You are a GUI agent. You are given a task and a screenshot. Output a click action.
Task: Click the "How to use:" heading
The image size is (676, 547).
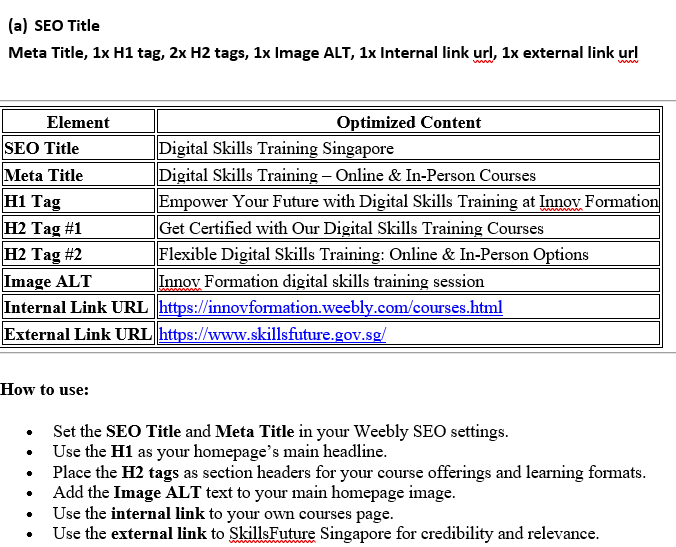(x=45, y=389)
